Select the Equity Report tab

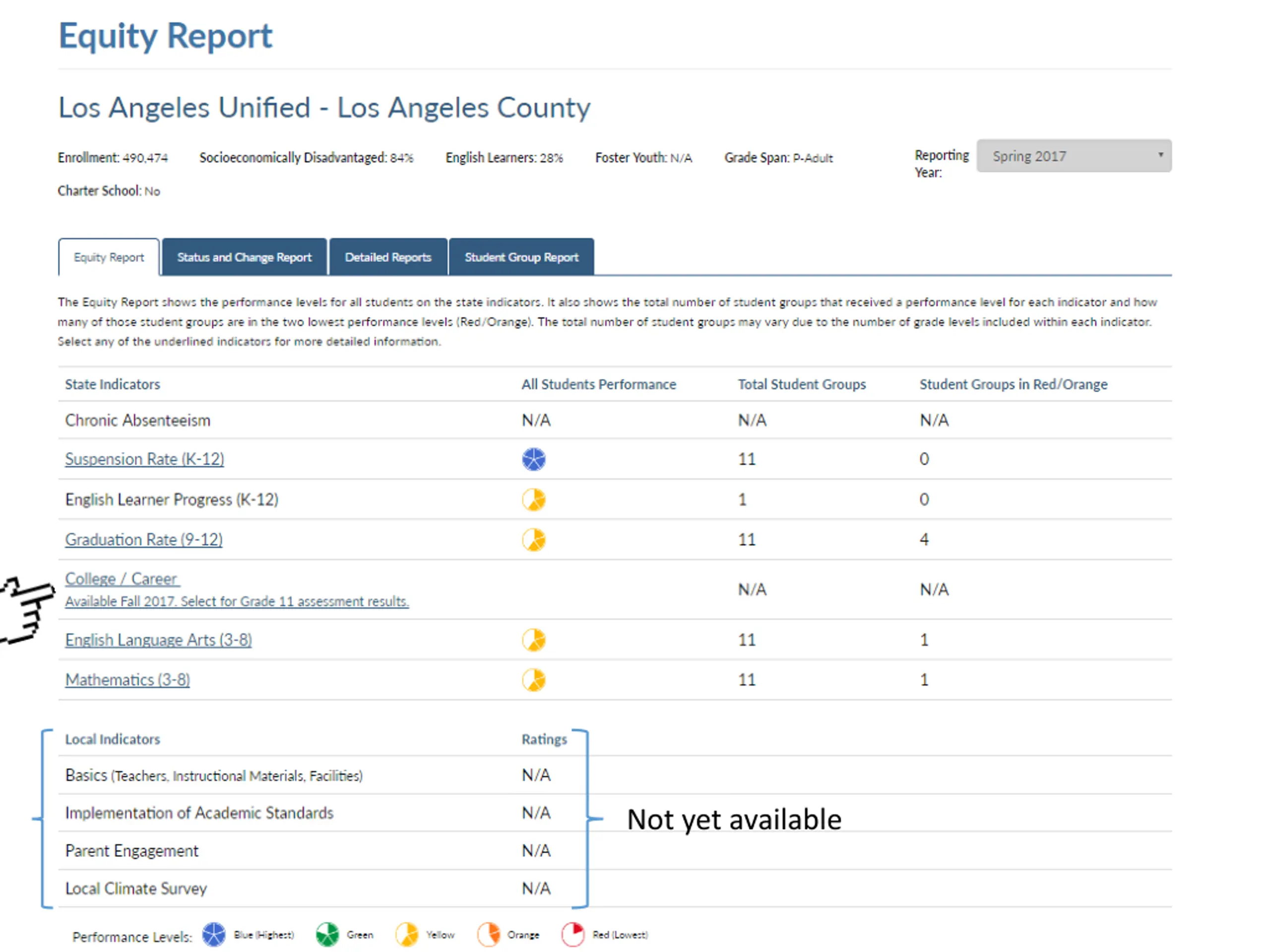[109, 257]
